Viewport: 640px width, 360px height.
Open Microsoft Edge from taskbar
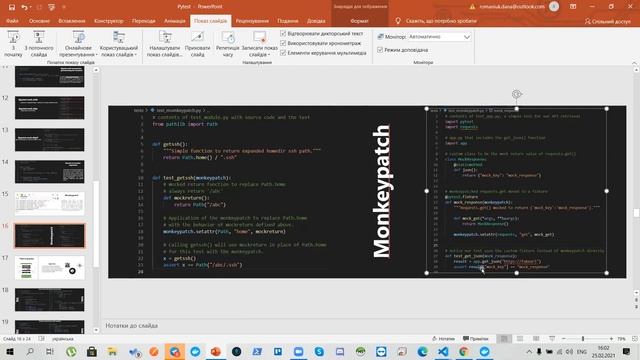[x=422, y=351]
